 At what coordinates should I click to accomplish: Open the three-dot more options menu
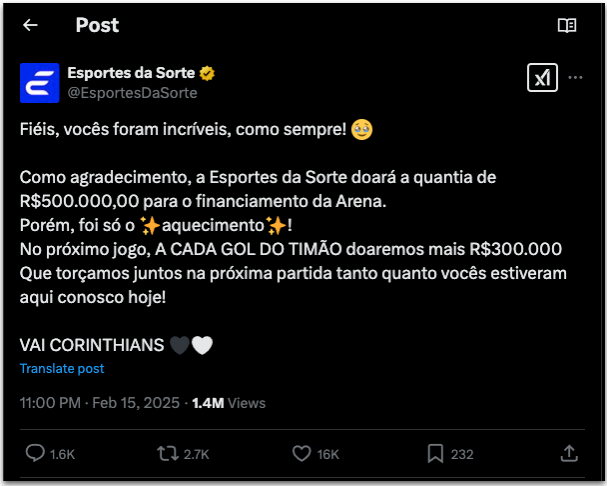(x=576, y=78)
